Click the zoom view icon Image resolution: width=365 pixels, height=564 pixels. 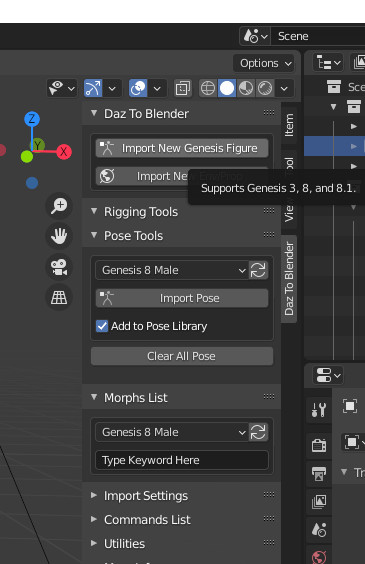point(59,206)
